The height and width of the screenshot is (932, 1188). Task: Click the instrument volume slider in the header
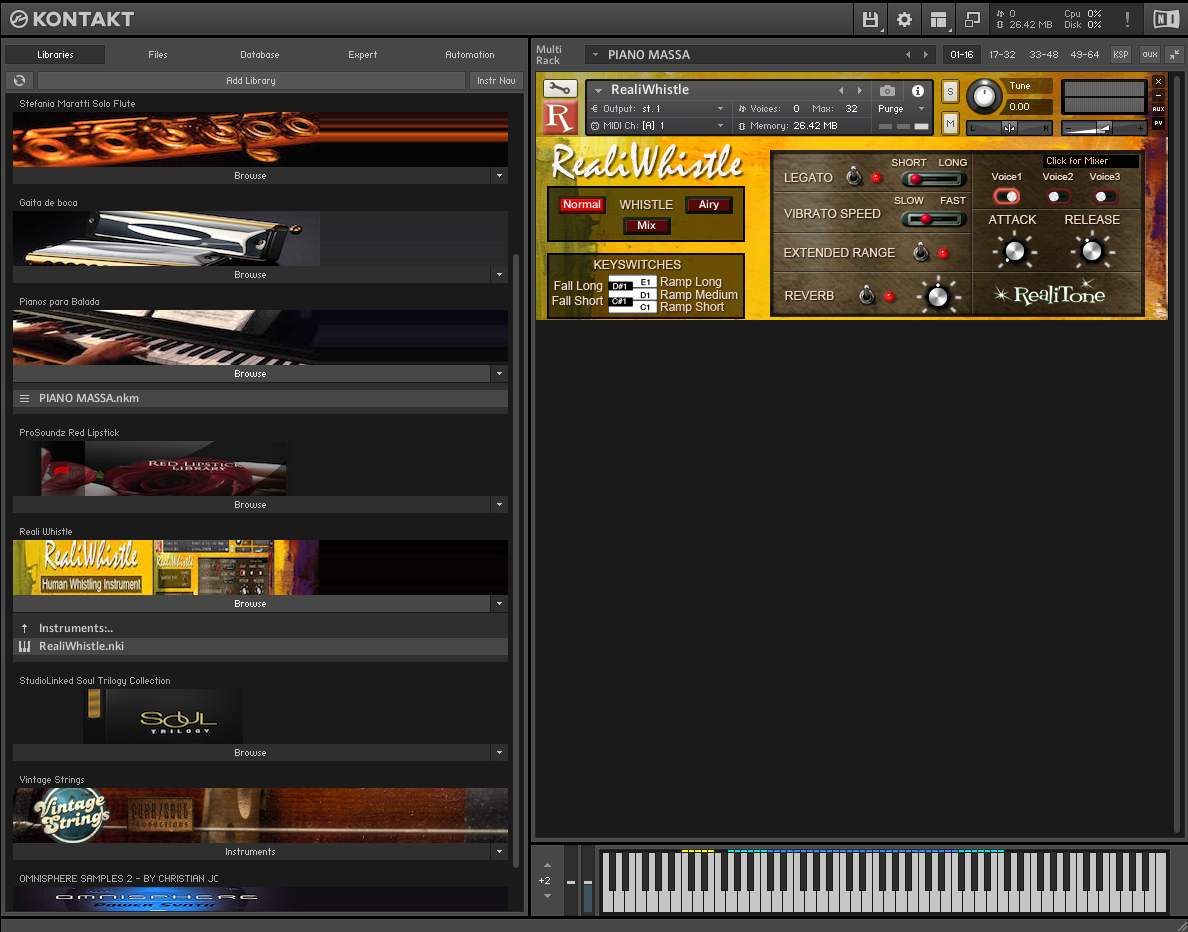click(x=1104, y=128)
